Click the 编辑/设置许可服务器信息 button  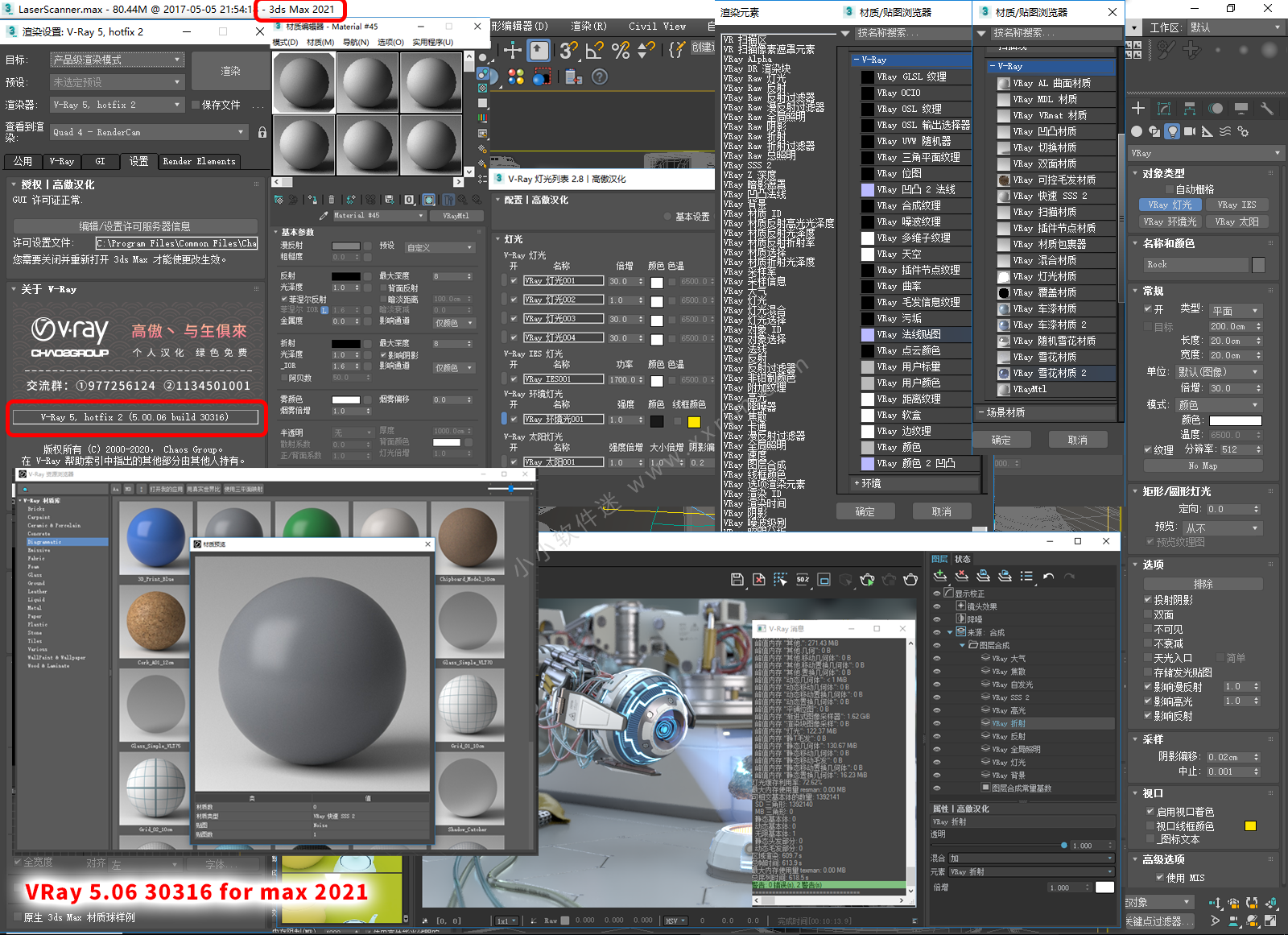click(135, 226)
